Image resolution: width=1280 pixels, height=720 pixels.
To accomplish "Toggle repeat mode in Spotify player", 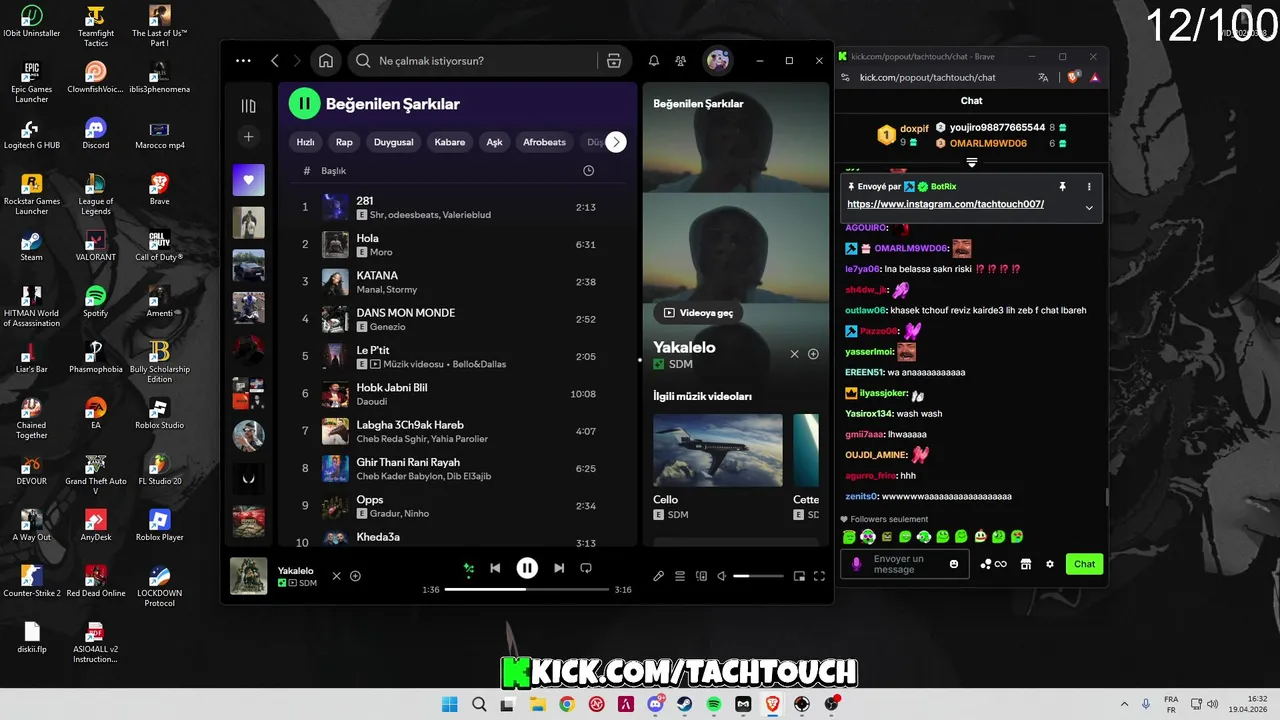I will click(586, 568).
